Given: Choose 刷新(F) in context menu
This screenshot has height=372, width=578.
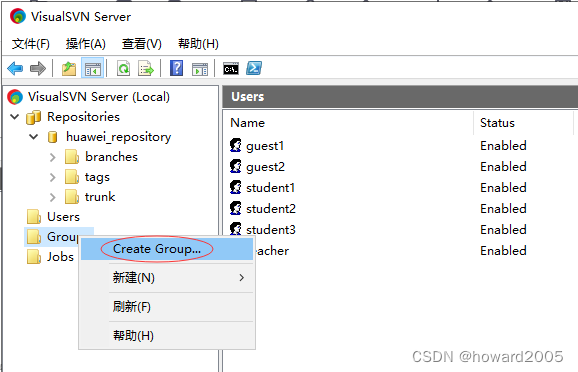Looking at the screenshot, I should pos(167,307).
